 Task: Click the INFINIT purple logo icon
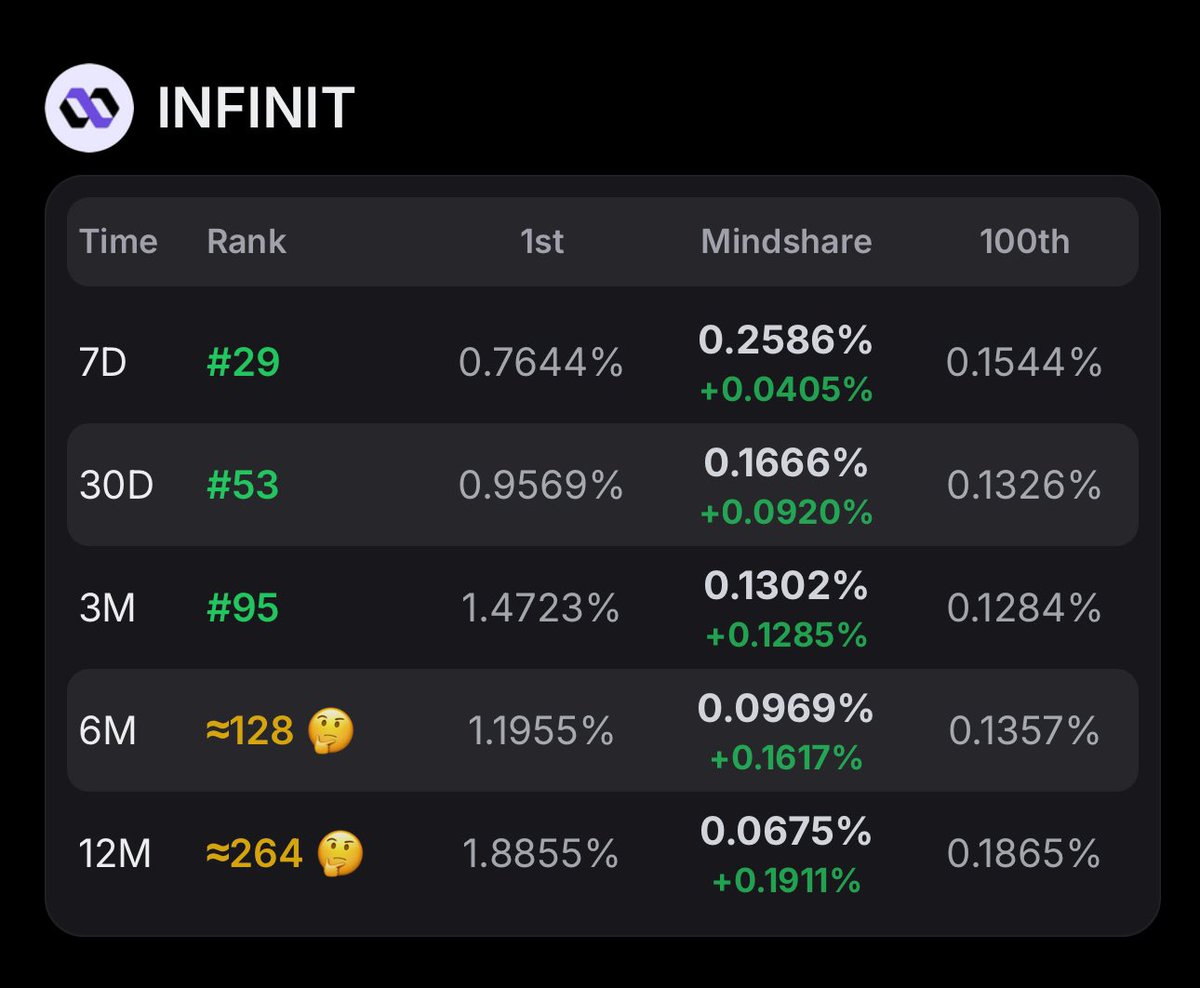(x=89, y=107)
